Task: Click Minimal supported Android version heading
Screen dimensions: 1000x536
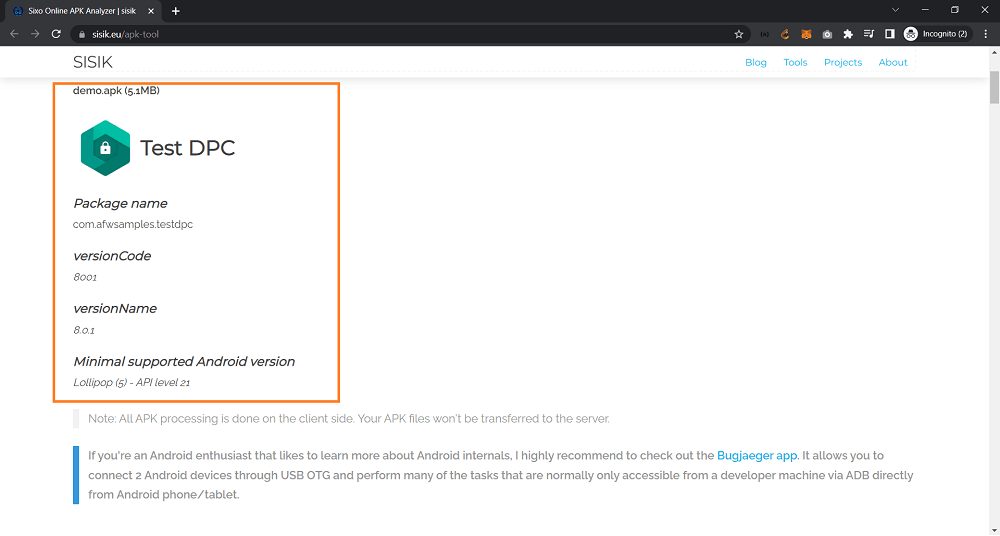Action: point(184,362)
